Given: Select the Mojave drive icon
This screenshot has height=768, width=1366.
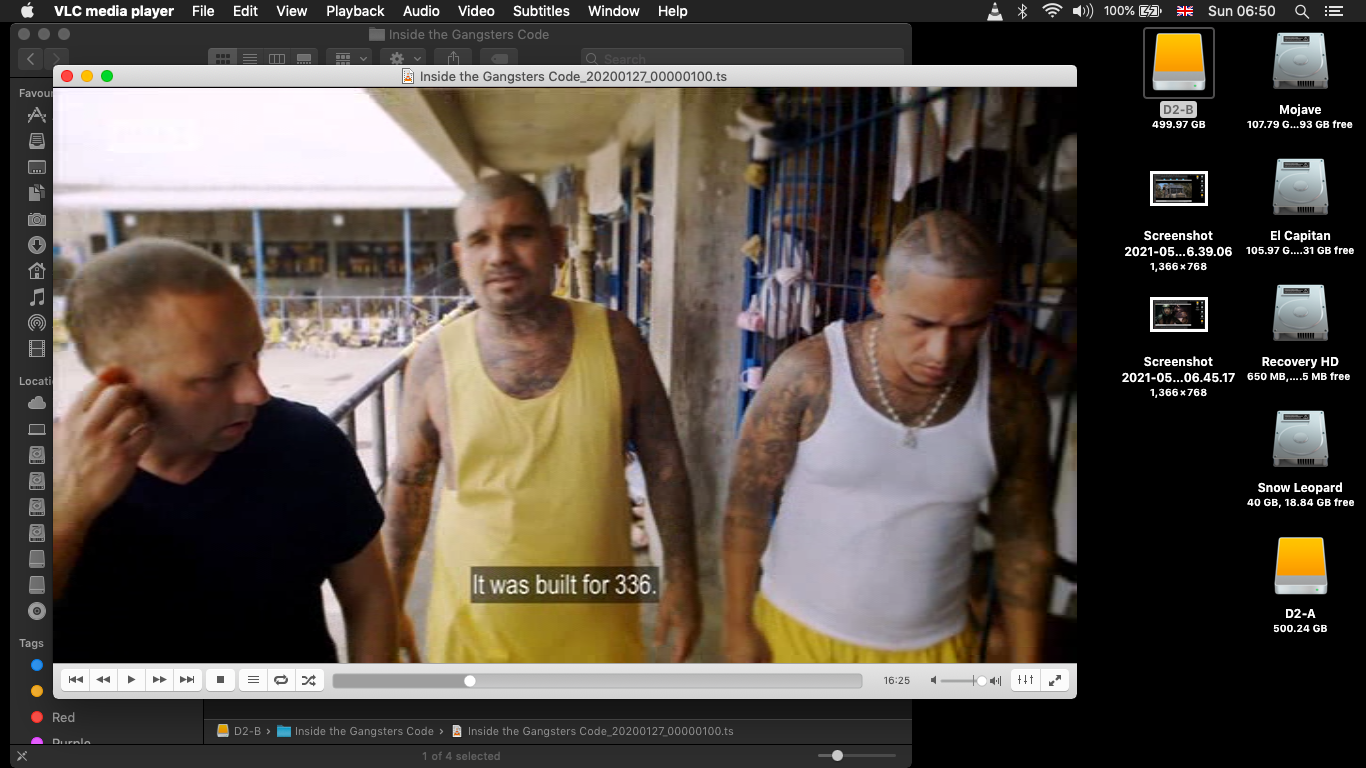Looking at the screenshot, I should click(x=1300, y=62).
